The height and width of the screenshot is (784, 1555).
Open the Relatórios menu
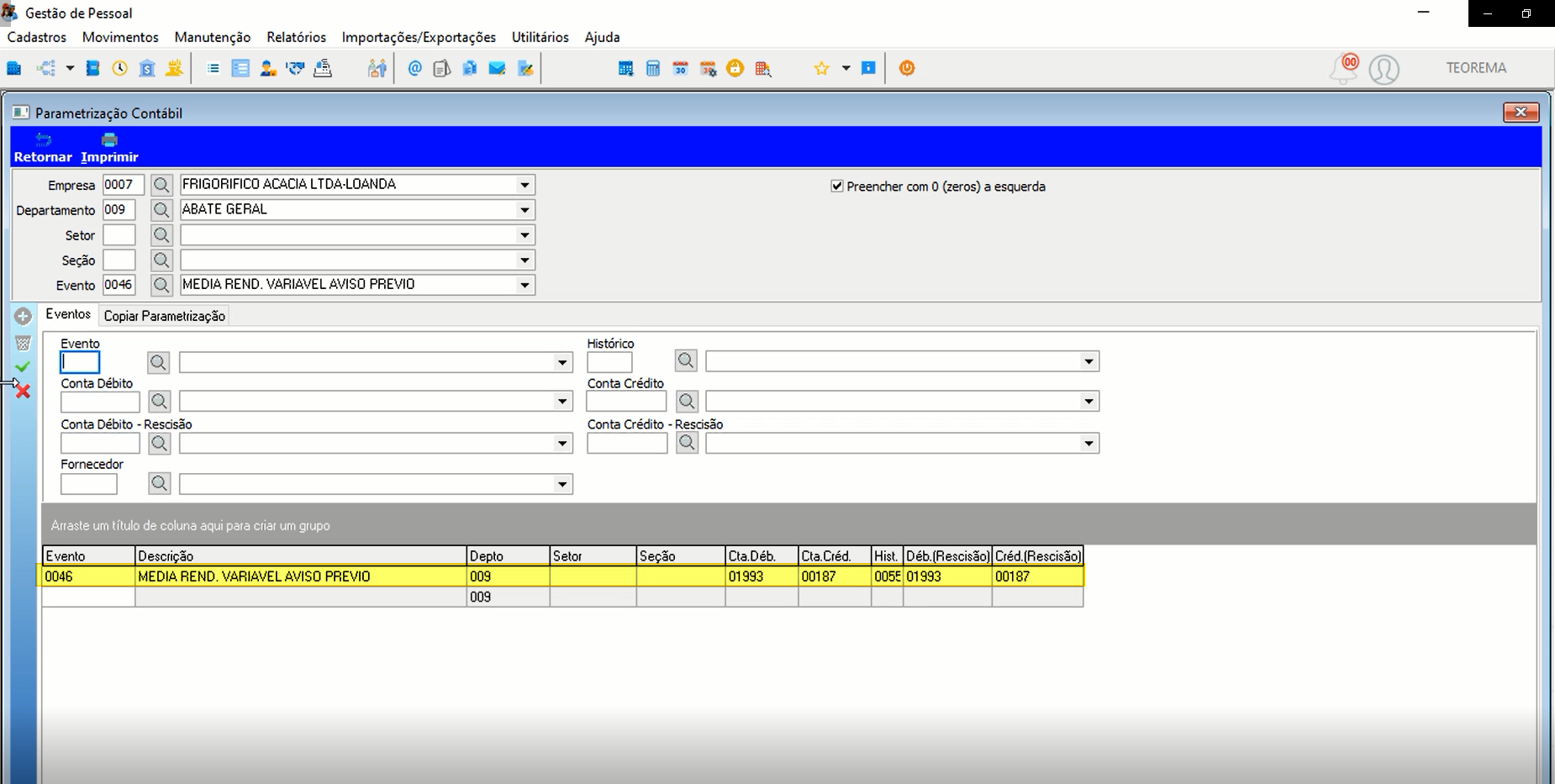[296, 37]
